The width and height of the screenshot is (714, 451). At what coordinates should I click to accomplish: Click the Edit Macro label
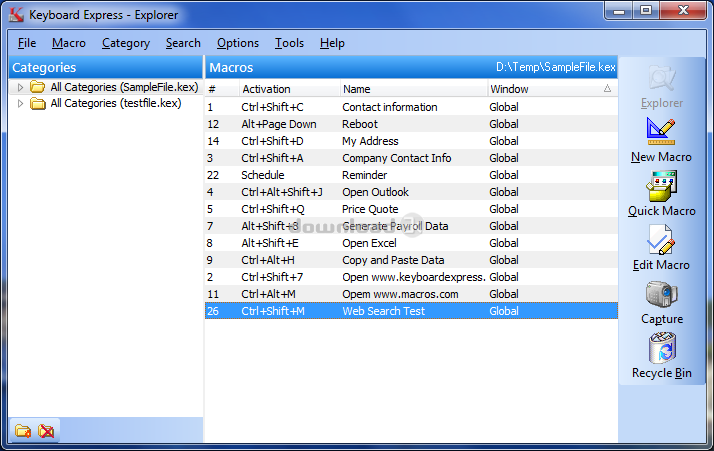coord(661,265)
